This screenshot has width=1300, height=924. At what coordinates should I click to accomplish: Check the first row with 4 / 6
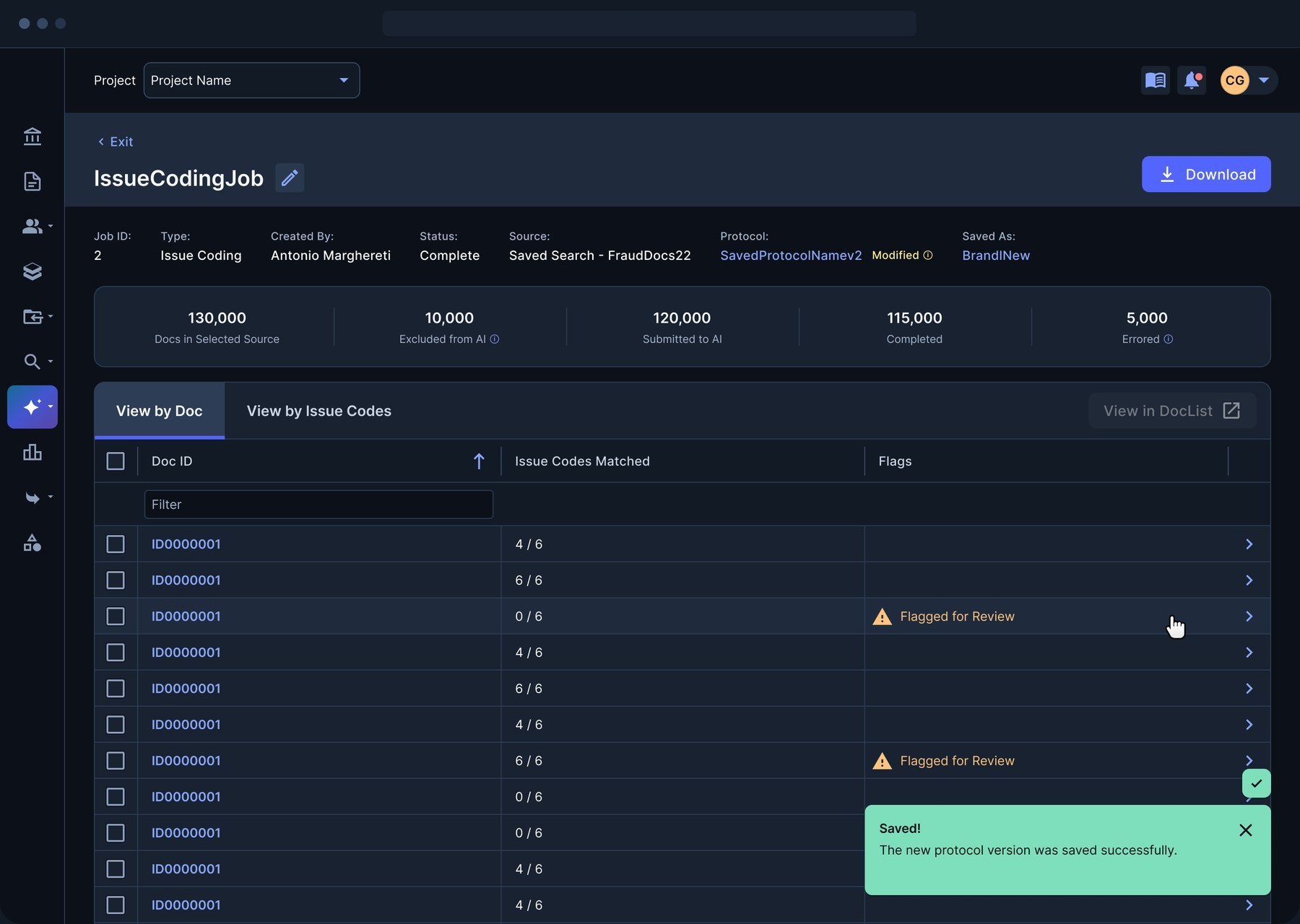[x=116, y=544]
